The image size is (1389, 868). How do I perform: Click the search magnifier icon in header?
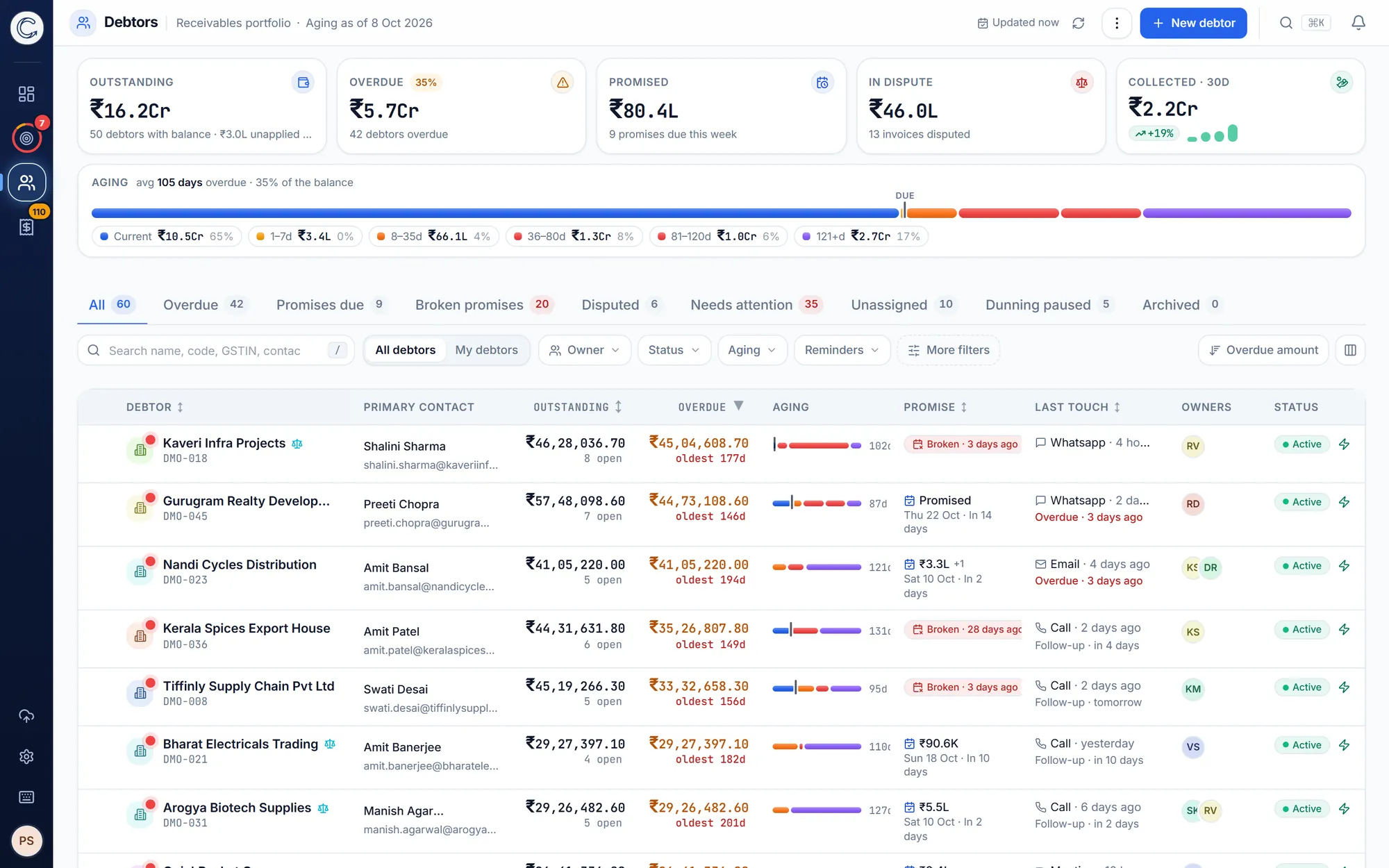[1286, 23]
